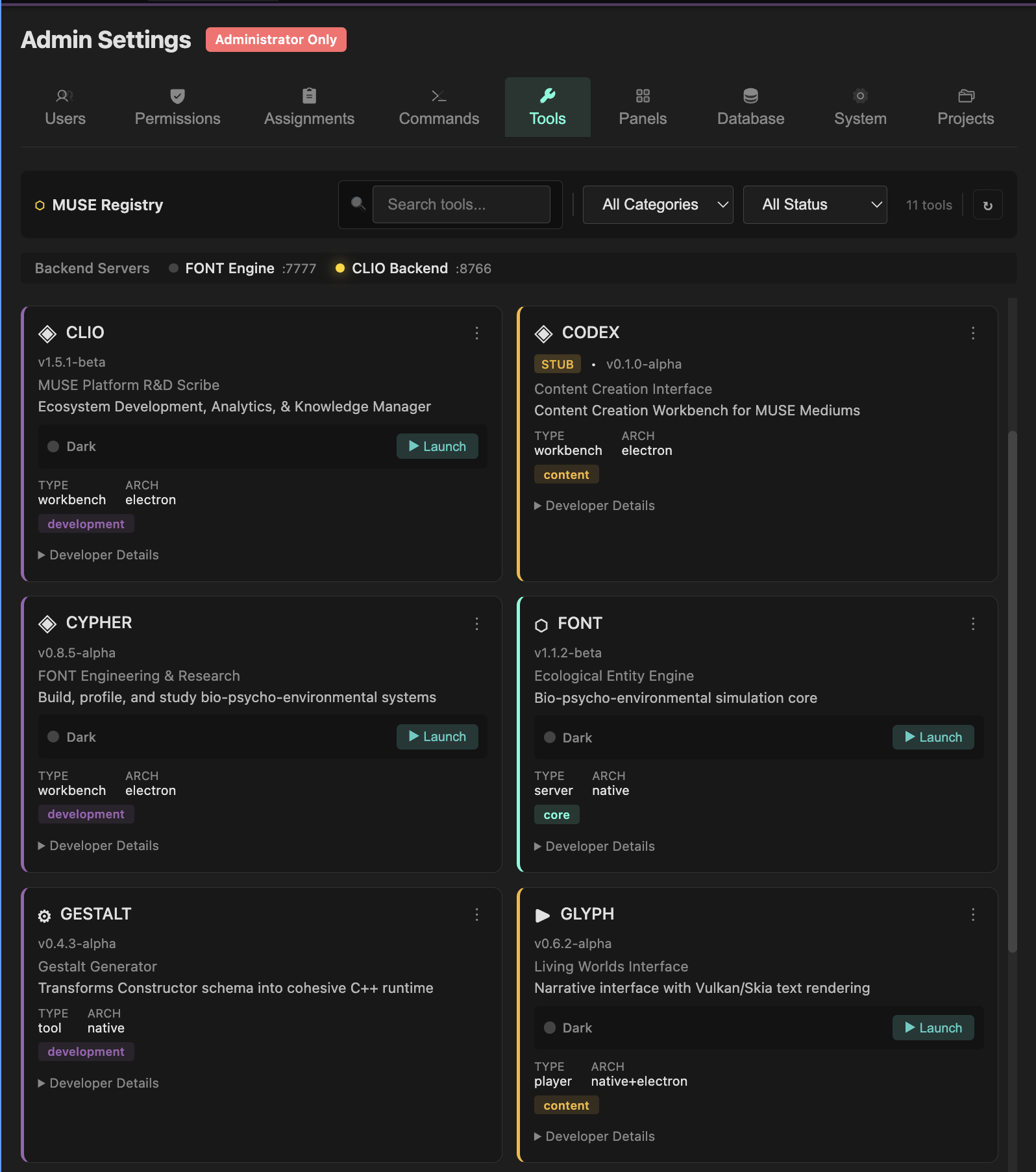Image resolution: width=1036 pixels, height=1172 pixels.
Task: Expand CYPHER Developer Details
Action: click(99, 846)
